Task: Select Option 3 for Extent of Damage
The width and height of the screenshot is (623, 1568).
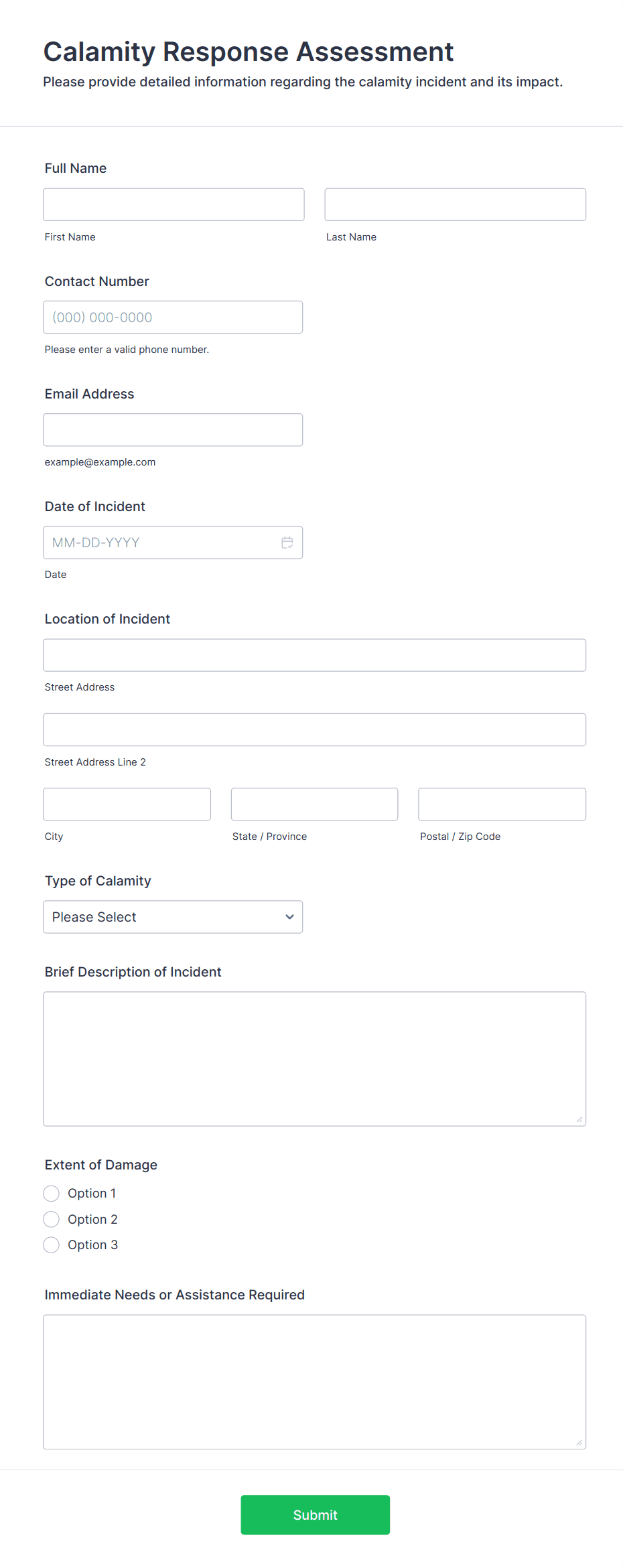Action: point(51,1244)
